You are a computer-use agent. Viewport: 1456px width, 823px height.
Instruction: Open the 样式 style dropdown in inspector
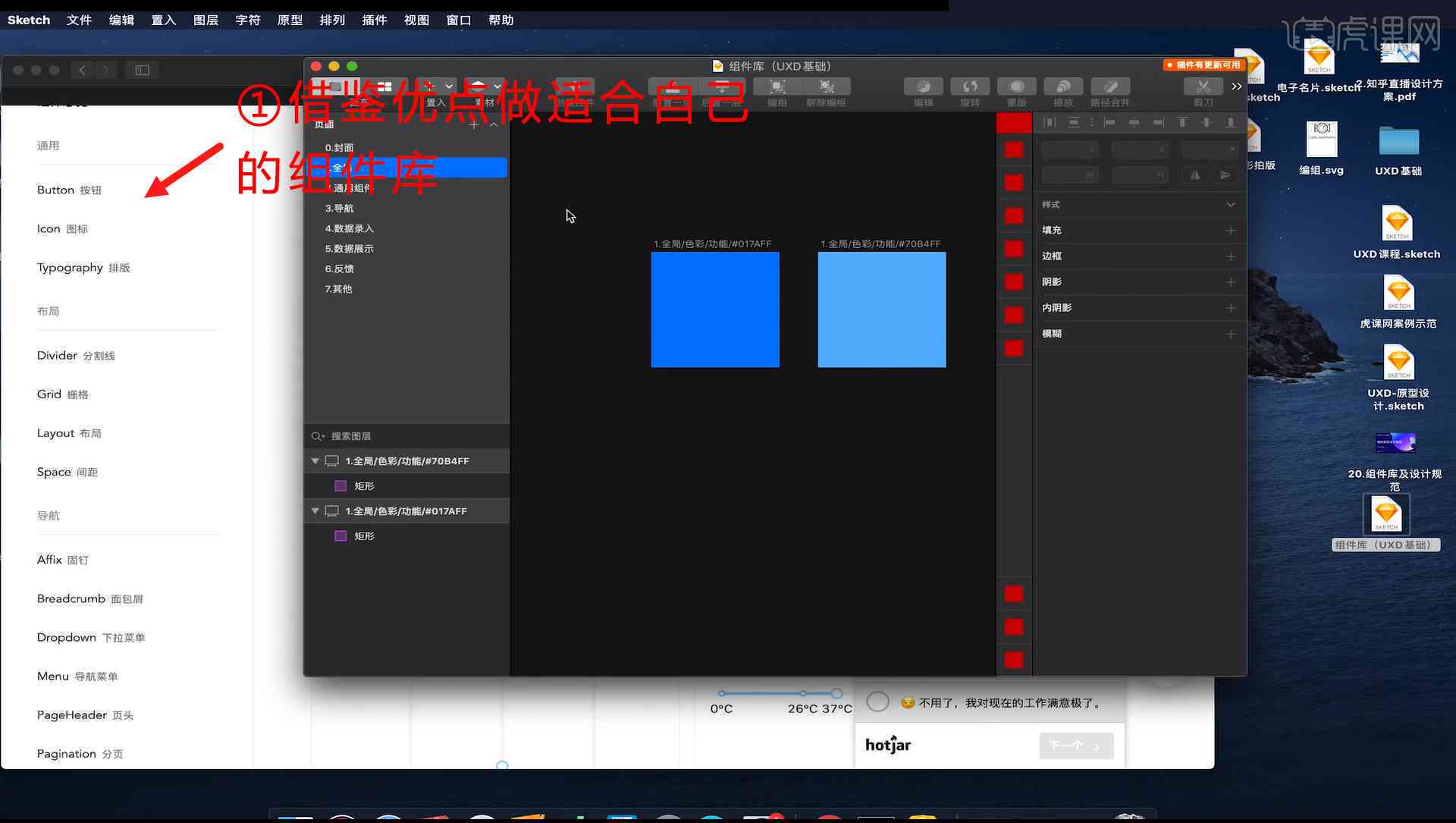[1231, 205]
